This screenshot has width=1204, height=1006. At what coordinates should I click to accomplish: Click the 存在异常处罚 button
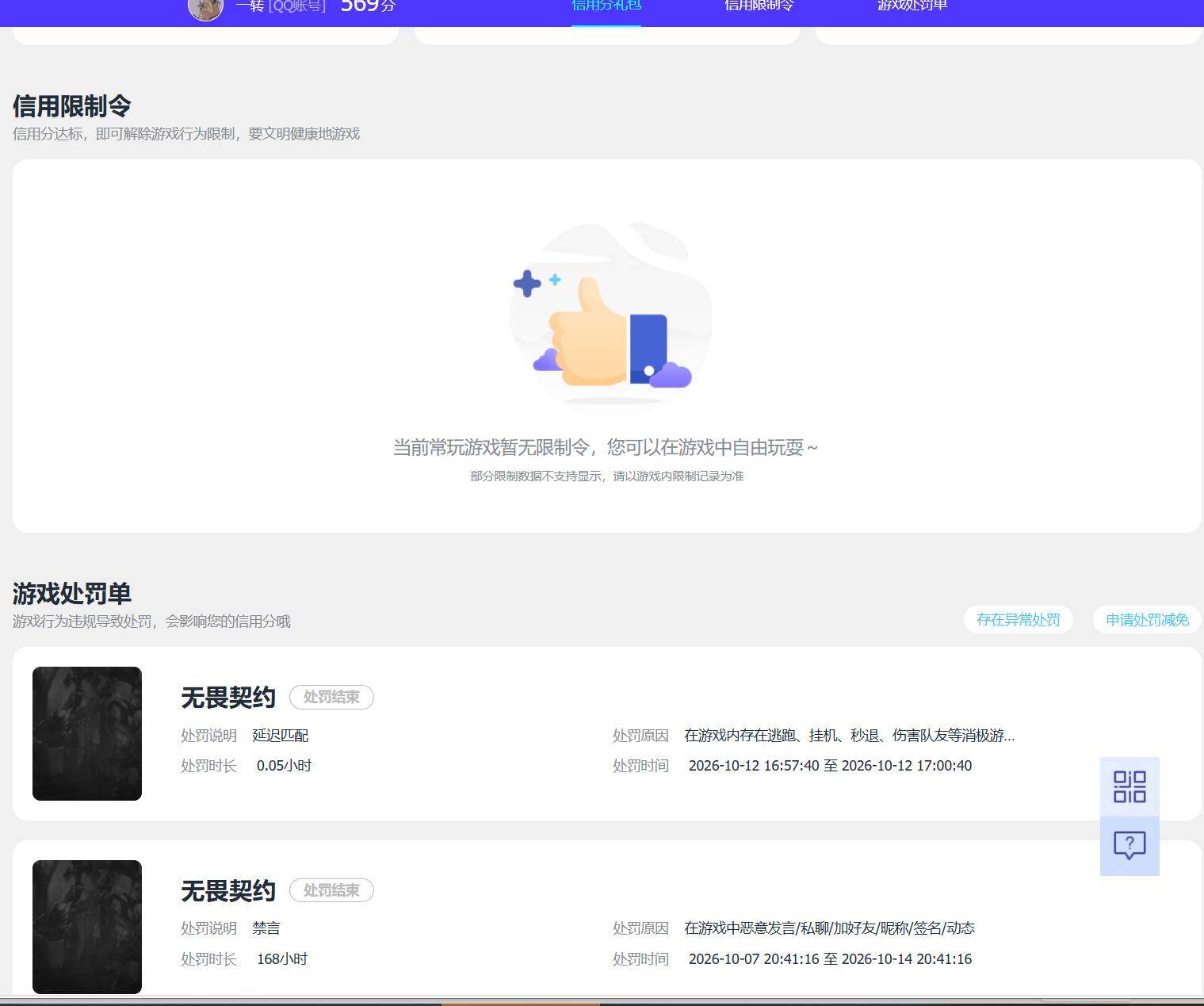click(x=1018, y=620)
